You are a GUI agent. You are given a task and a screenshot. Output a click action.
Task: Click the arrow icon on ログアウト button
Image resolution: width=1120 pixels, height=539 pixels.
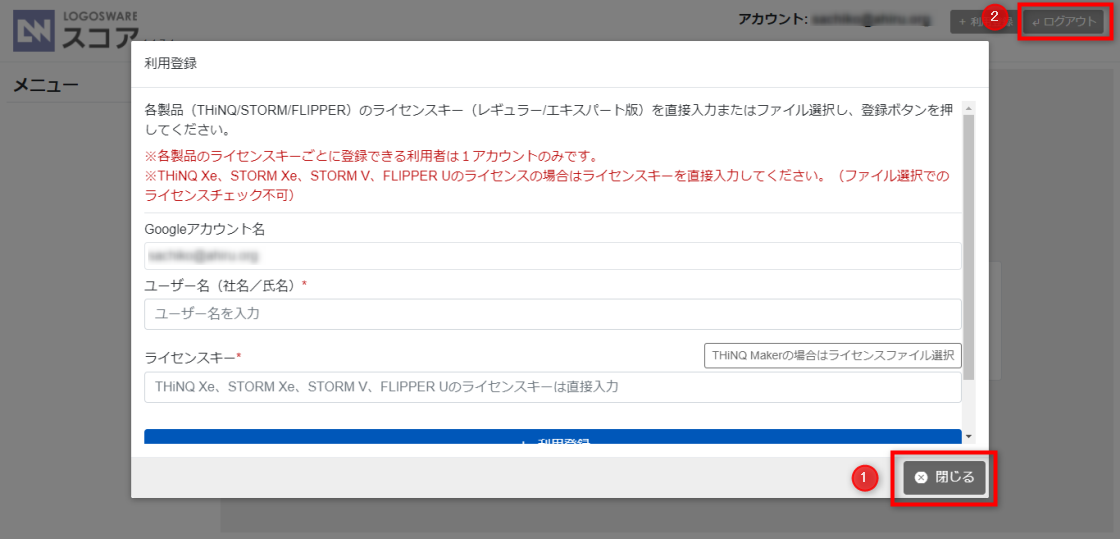click(x=1035, y=21)
